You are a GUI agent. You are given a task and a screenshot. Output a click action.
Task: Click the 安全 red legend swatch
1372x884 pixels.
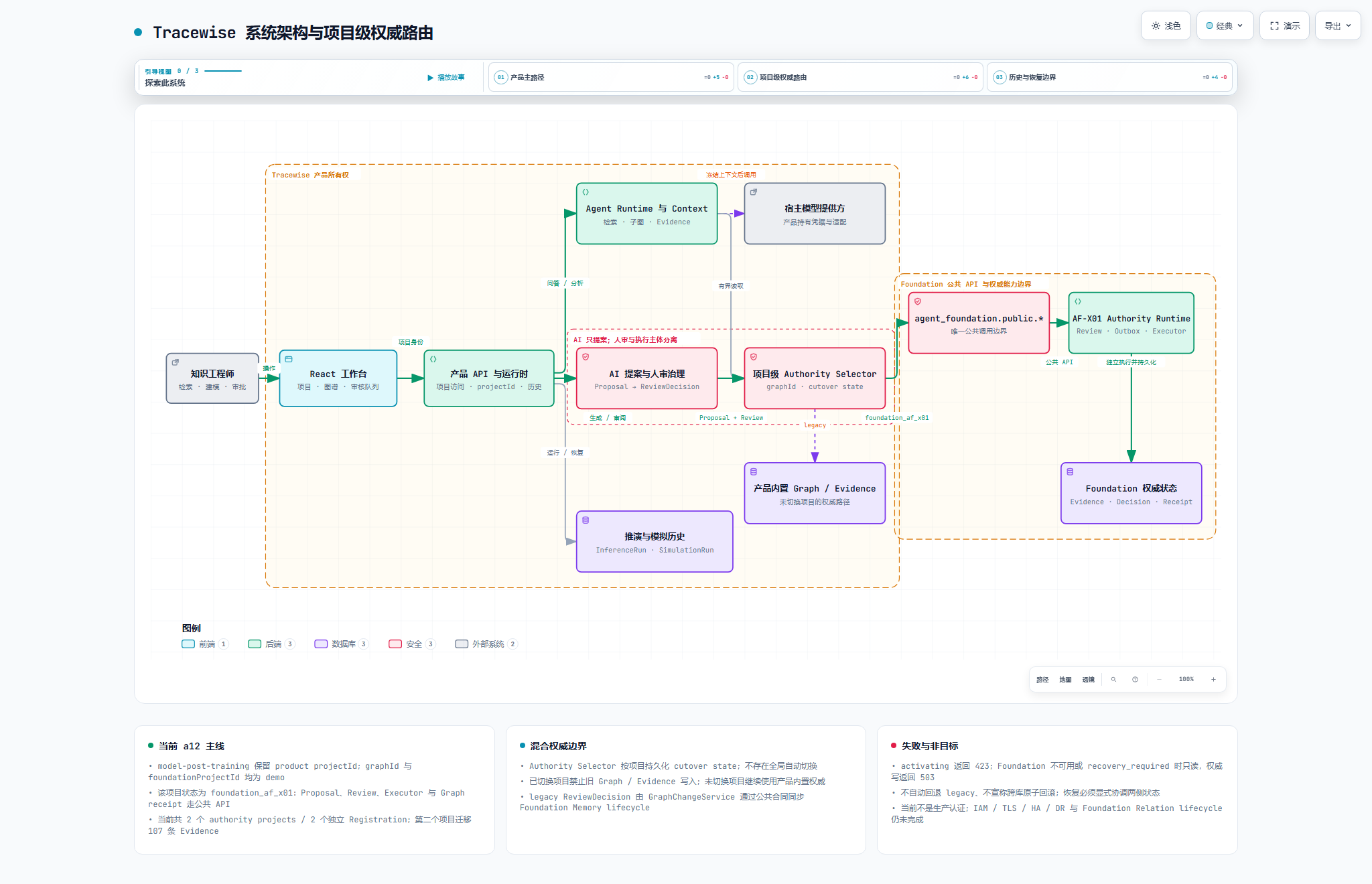[x=395, y=644]
